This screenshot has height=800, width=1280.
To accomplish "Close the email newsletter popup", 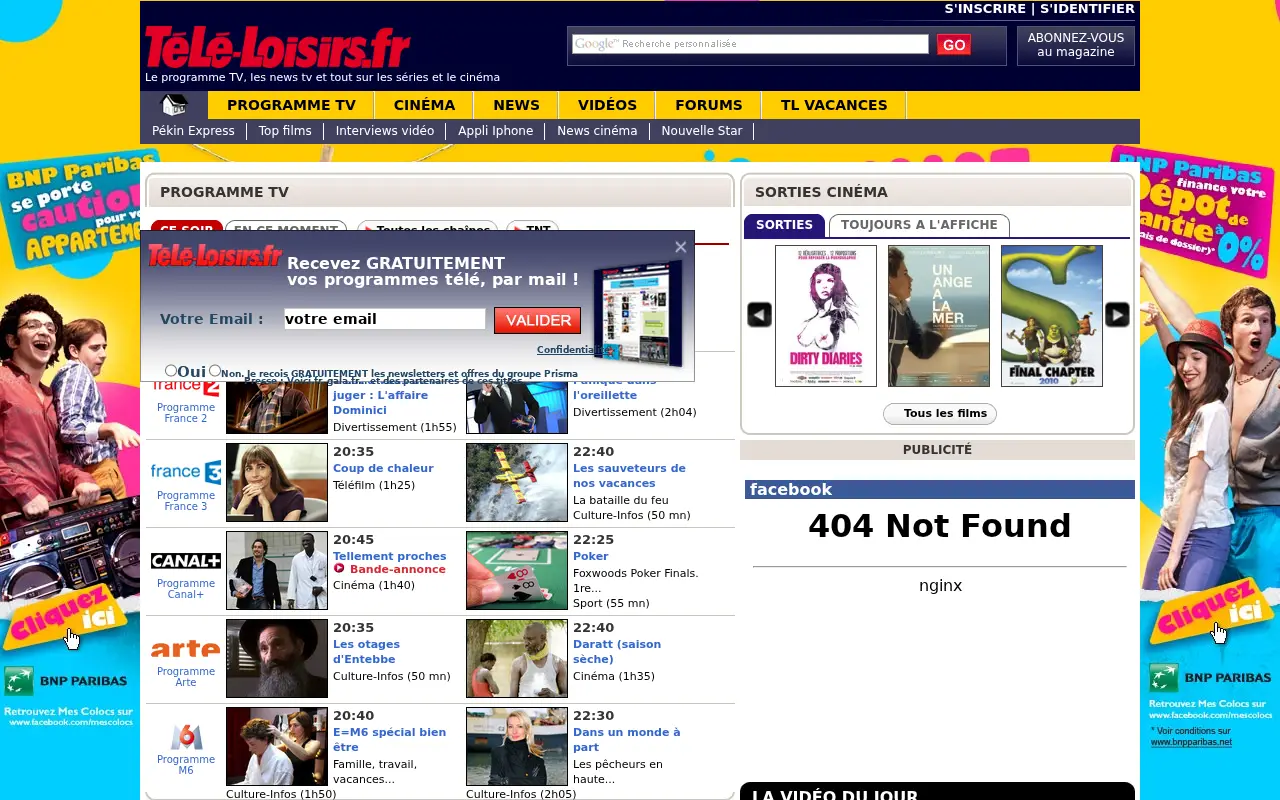I will tap(681, 247).
